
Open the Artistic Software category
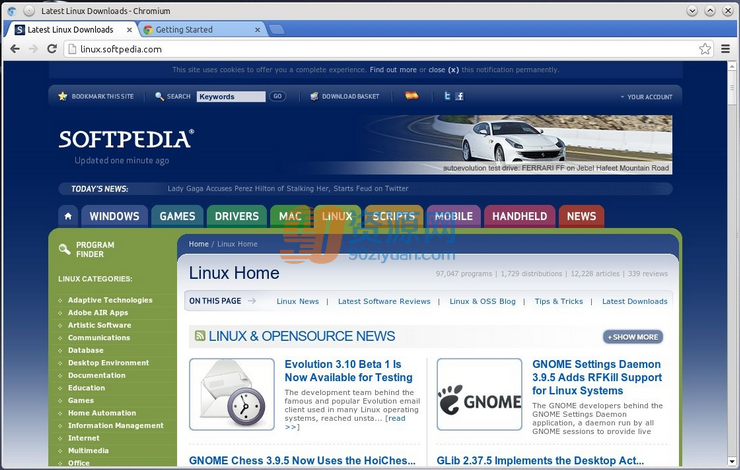coord(100,325)
